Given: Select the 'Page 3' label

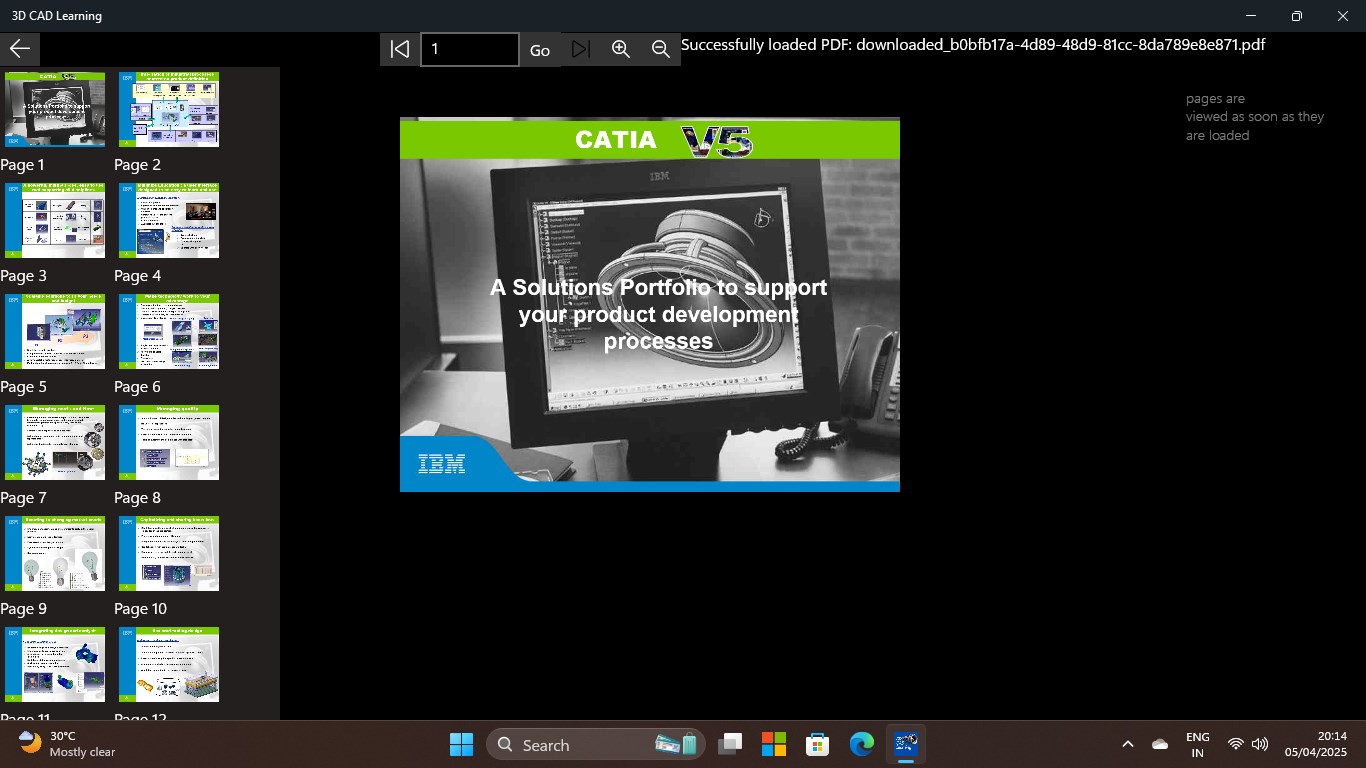Looking at the screenshot, I should [x=23, y=276].
